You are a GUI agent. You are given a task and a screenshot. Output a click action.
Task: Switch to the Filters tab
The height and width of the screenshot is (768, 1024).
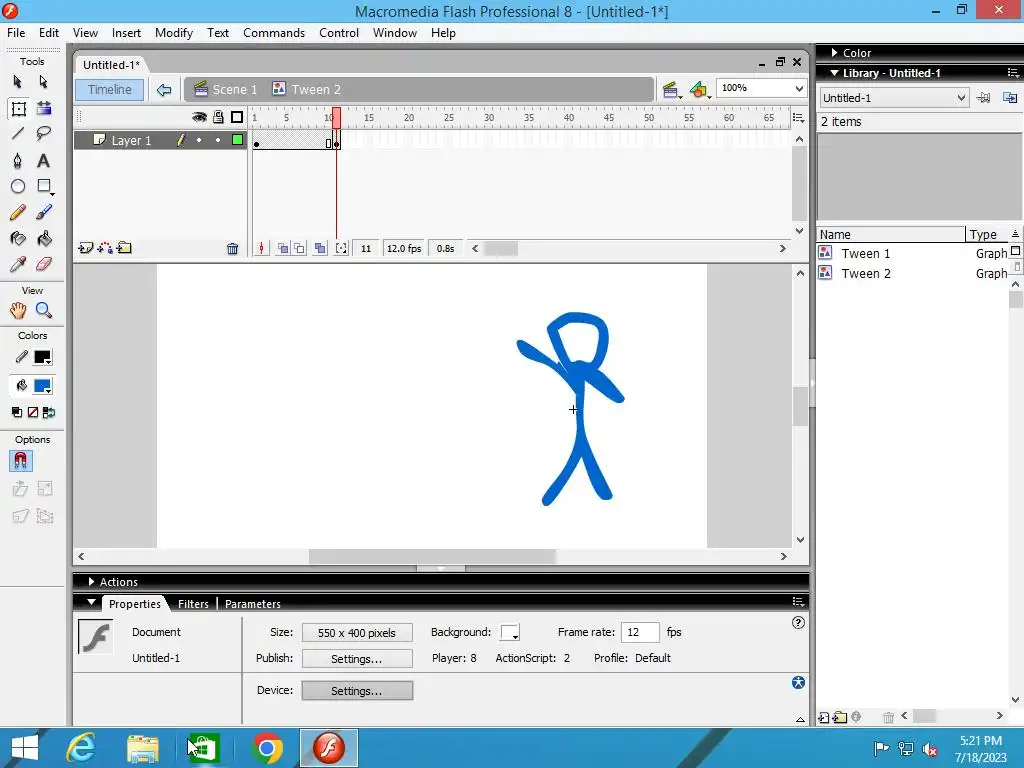click(x=193, y=604)
